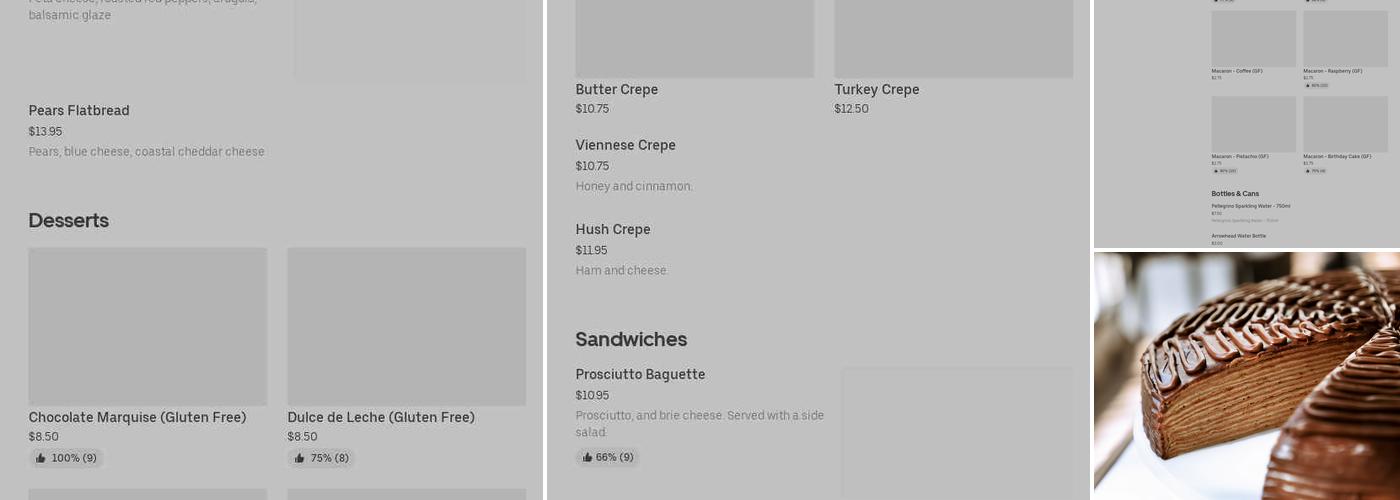Select Pellegrino Sparkling Water item

[1250, 206]
